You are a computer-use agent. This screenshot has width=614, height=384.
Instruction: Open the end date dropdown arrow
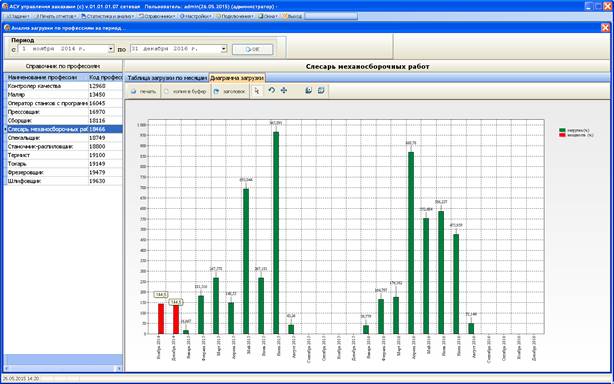tap(224, 49)
